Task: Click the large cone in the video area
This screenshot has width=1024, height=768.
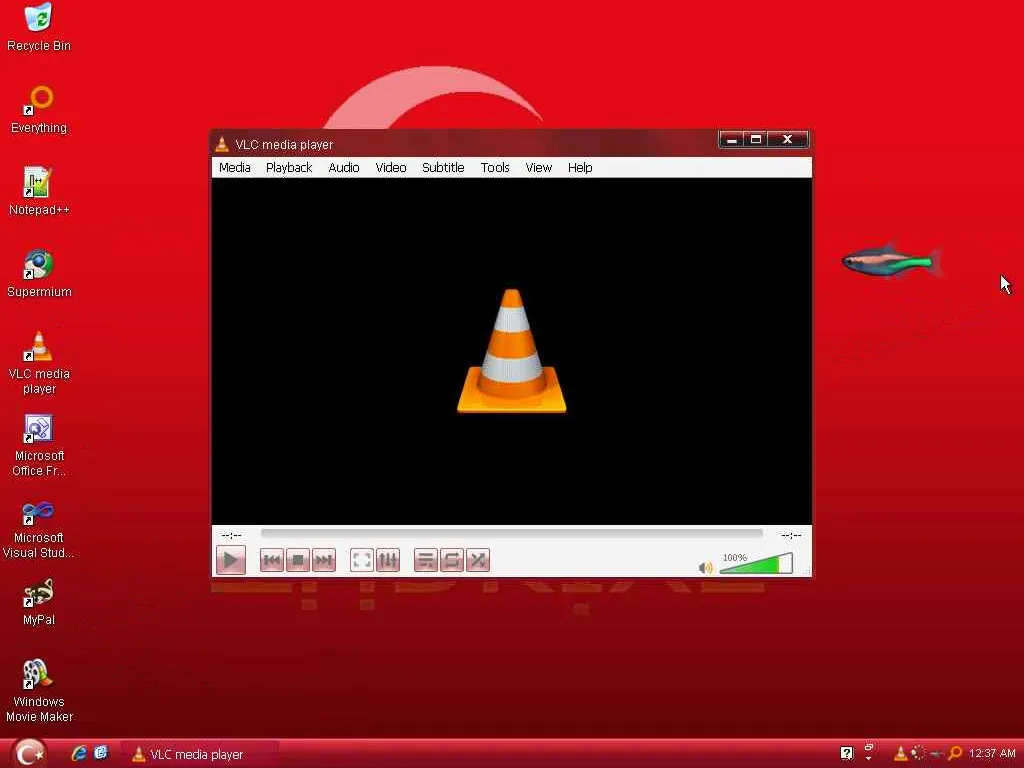Action: (x=511, y=351)
